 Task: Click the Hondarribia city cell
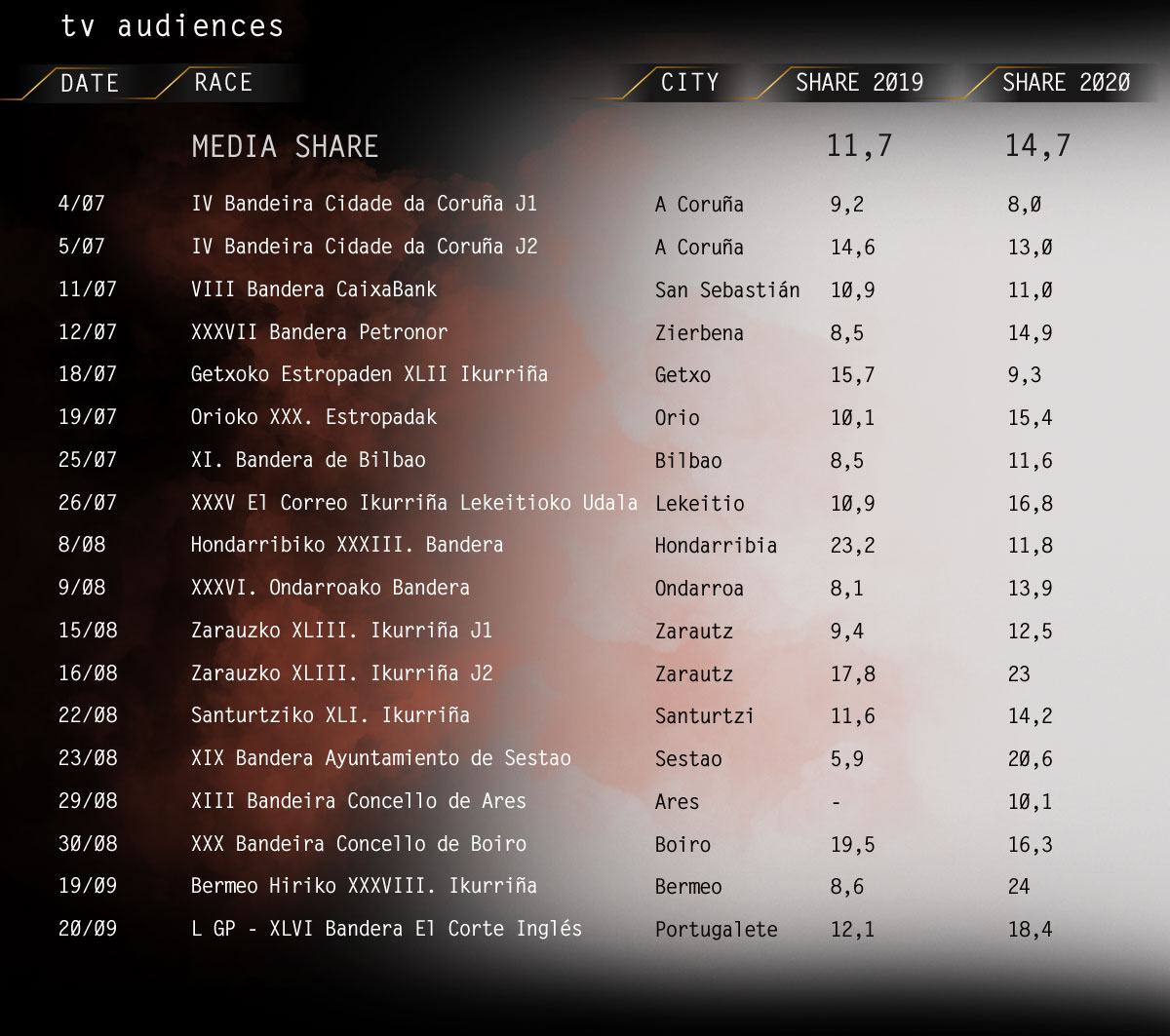click(x=716, y=546)
